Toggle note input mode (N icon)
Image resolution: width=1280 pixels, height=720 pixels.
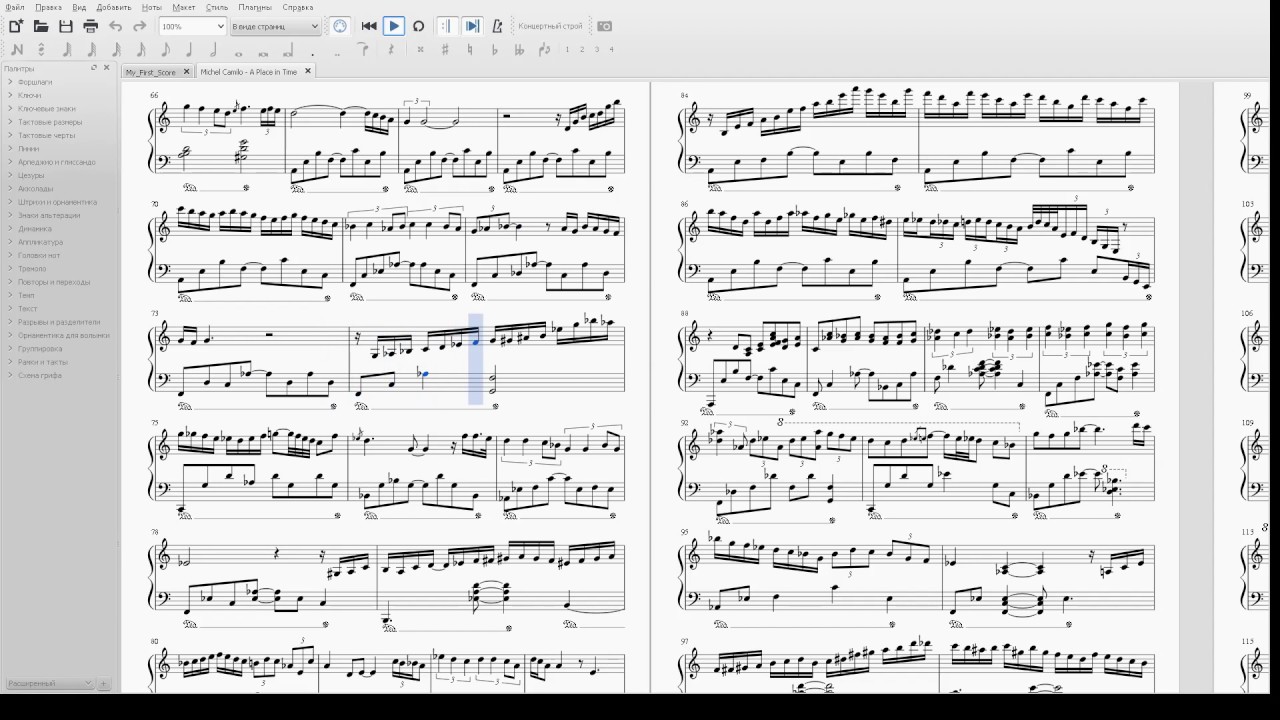[x=16, y=49]
